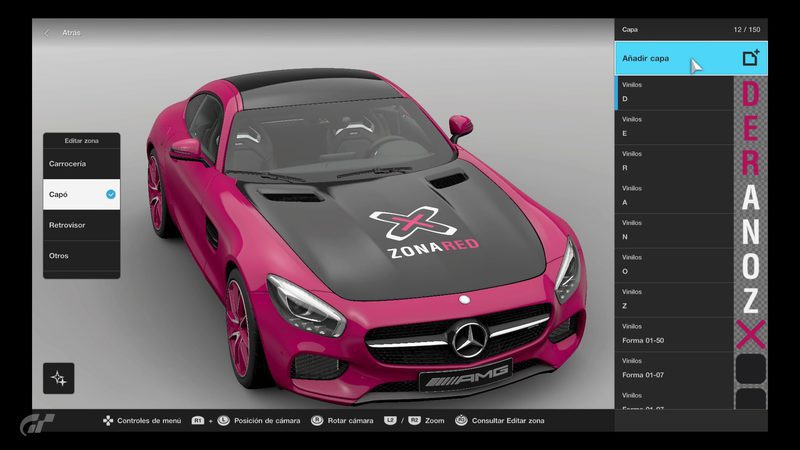The image size is (800, 450).
Task: Click the blue checkmark on Capó
Action: tap(111, 194)
